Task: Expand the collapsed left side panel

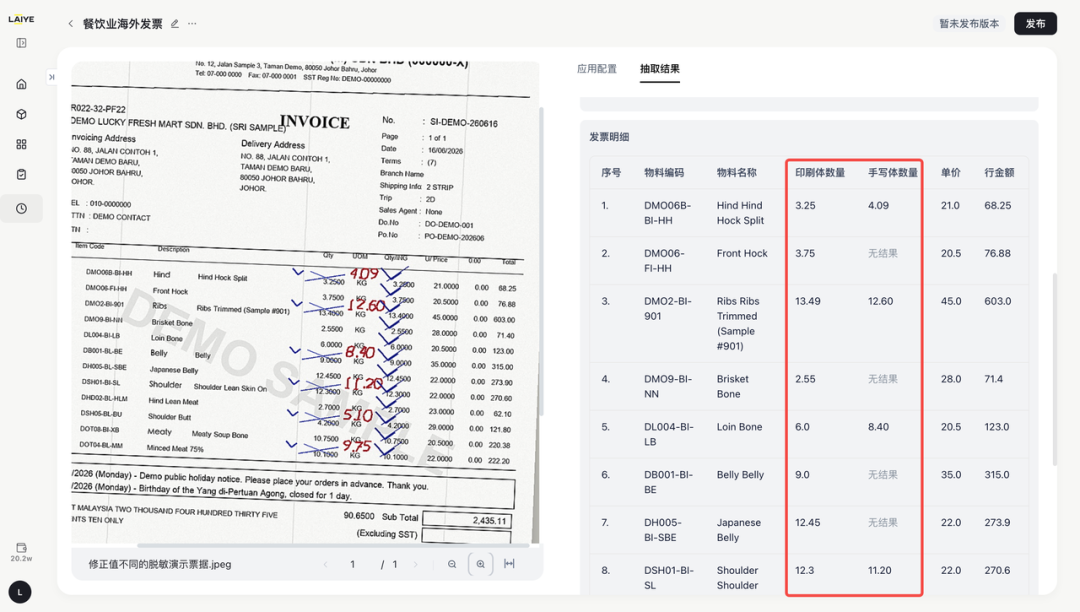Action: click(52, 77)
